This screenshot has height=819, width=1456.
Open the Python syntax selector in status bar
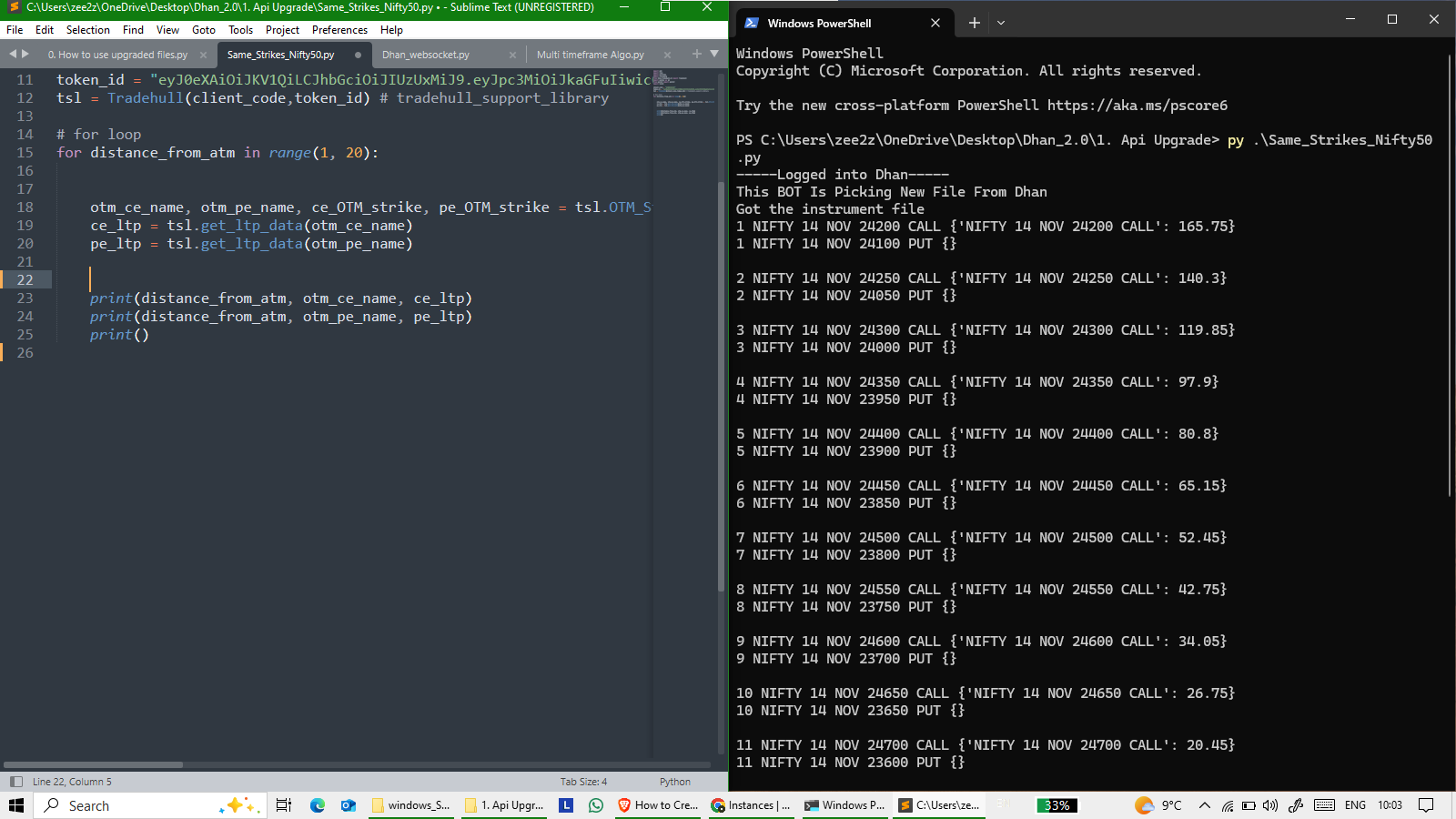pos(674,782)
